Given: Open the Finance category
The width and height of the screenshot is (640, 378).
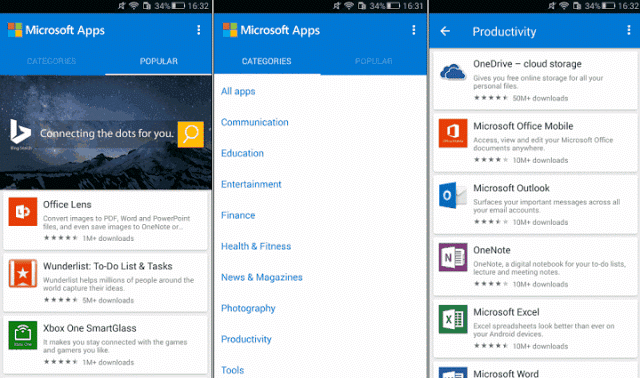Looking at the screenshot, I should click(238, 215).
